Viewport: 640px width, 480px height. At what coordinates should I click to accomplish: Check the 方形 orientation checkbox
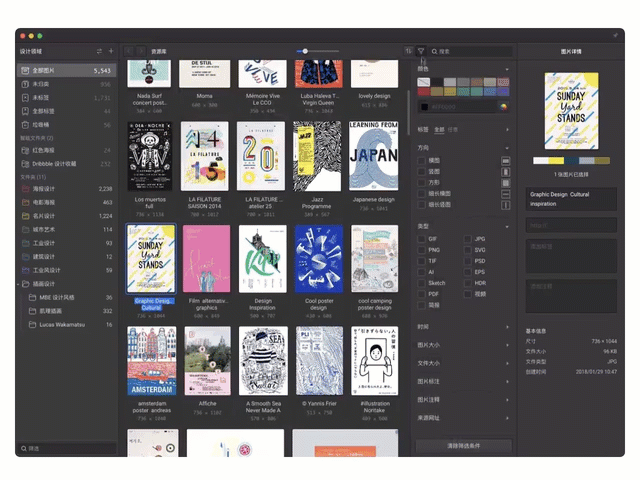(422, 183)
